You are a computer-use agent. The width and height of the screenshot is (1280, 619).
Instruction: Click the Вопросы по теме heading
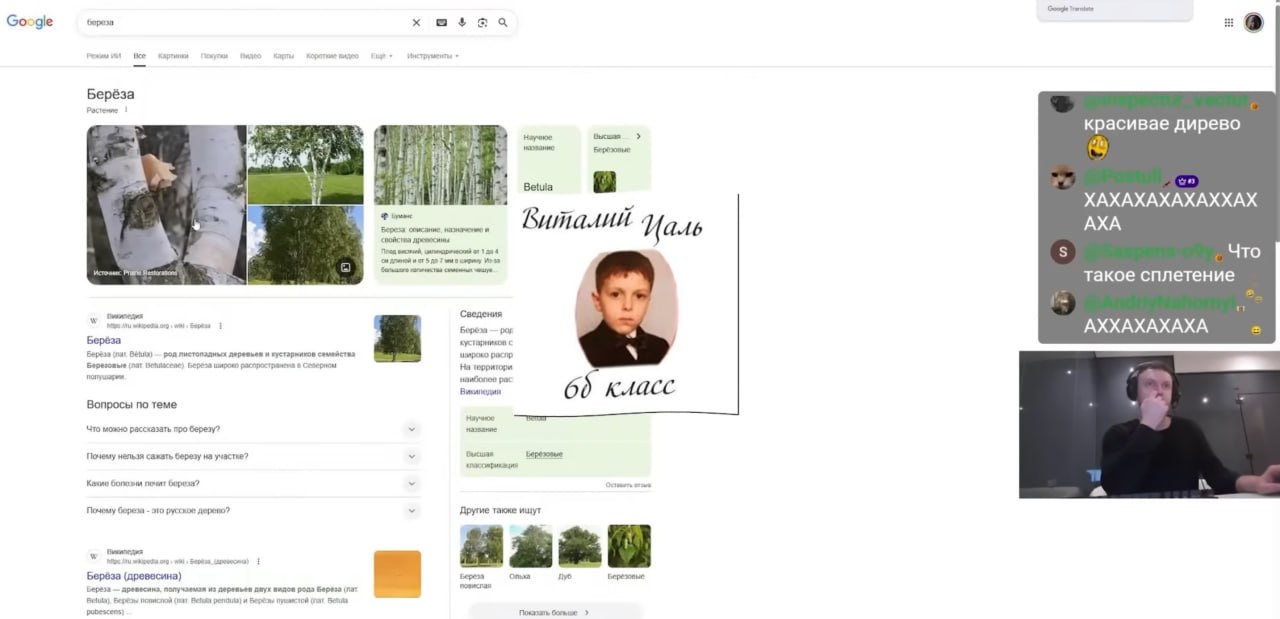coord(132,404)
